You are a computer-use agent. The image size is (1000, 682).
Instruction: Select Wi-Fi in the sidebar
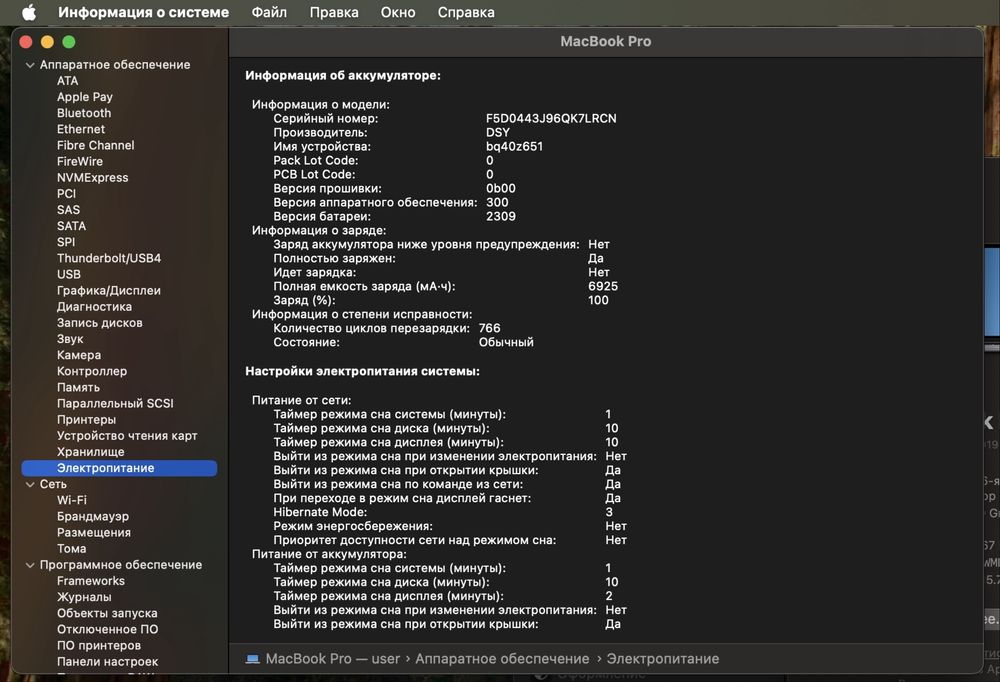tap(72, 500)
